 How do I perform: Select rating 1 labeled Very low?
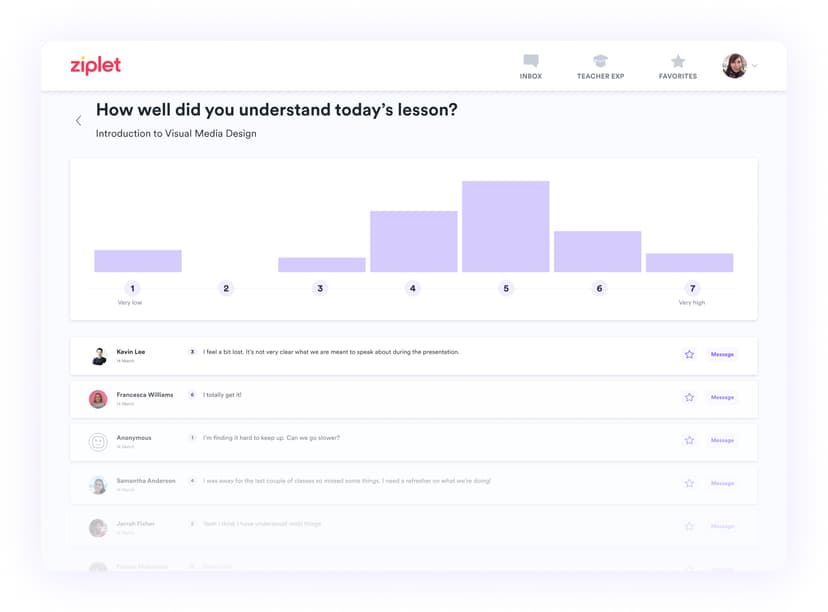click(x=133, y=289)
